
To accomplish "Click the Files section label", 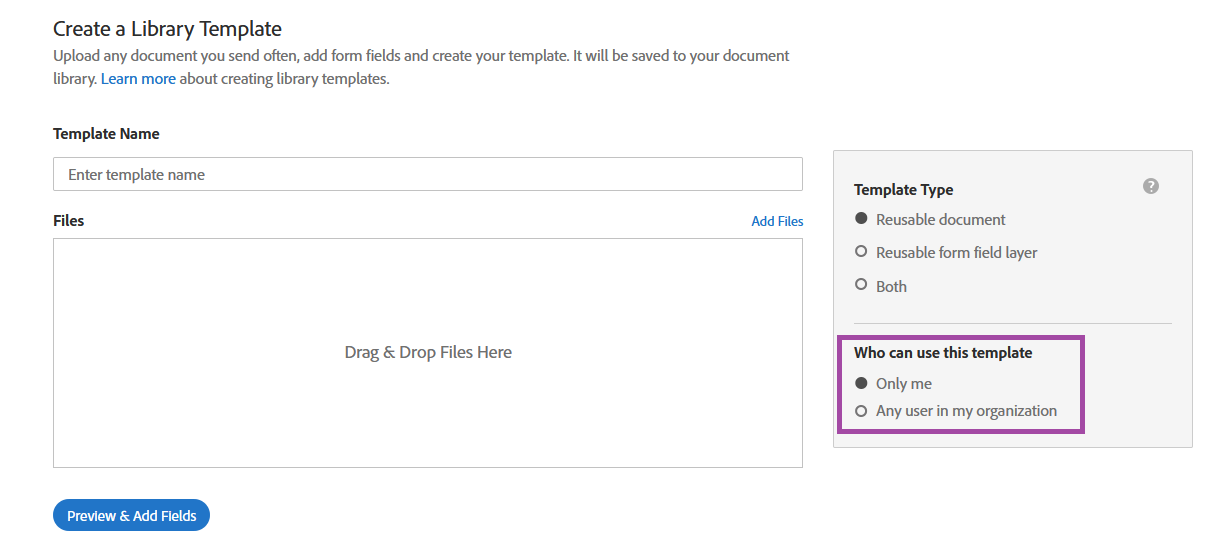I will 68,220.
